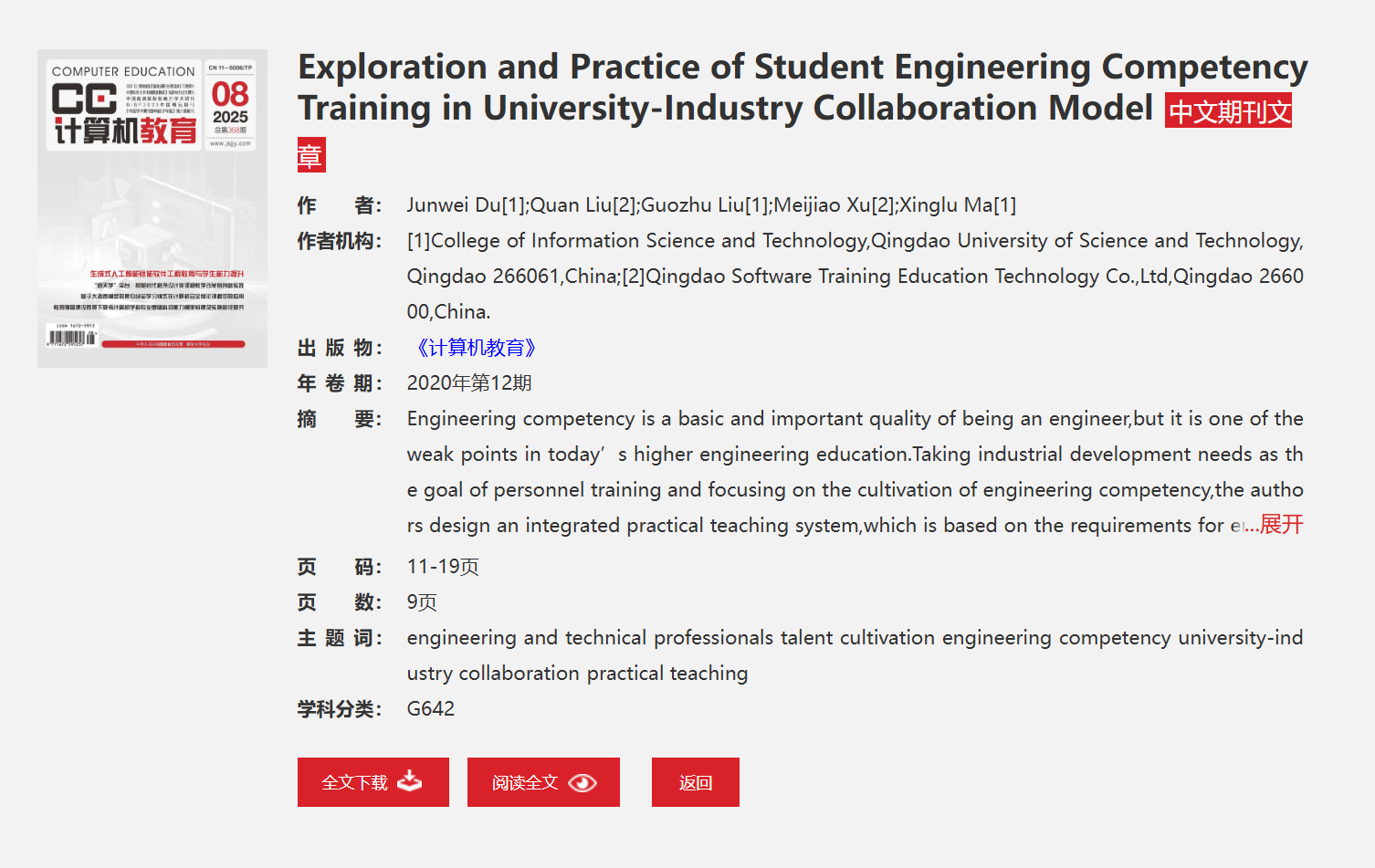Click the G642 subject classification
1375x868 pixels.
[x=431, y=709]
